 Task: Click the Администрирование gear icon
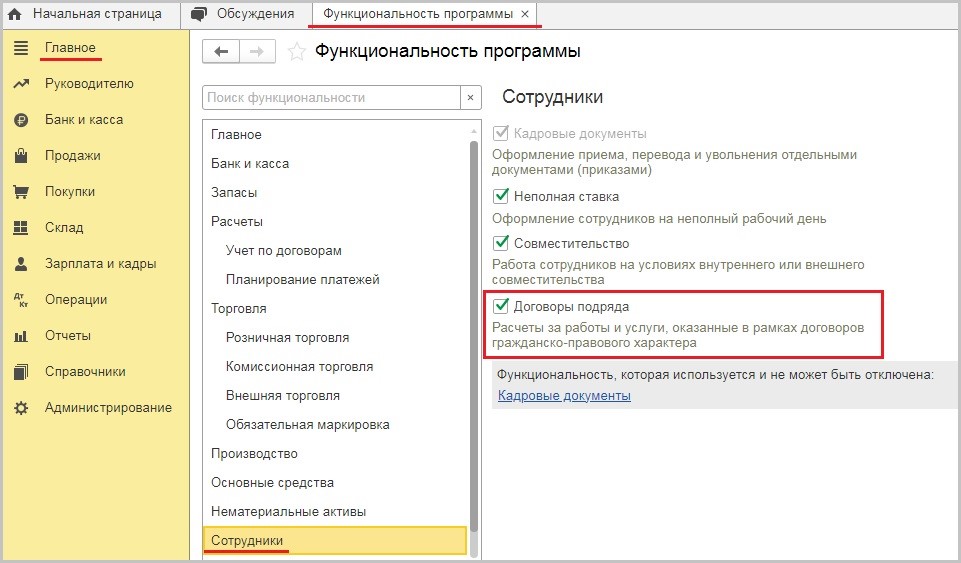(x=21, y=408)
